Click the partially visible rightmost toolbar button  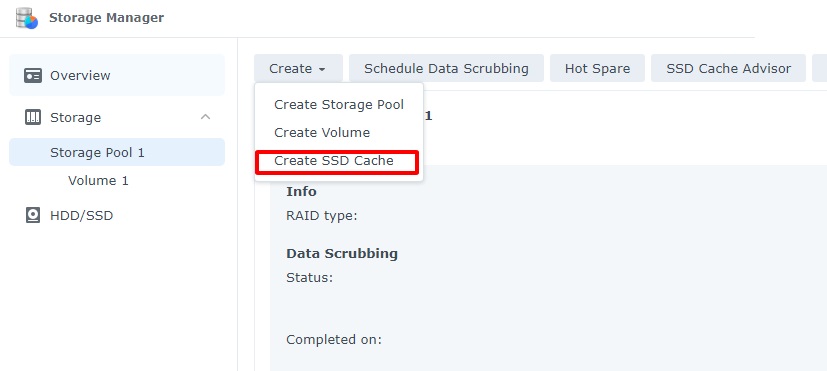point(820,69)
